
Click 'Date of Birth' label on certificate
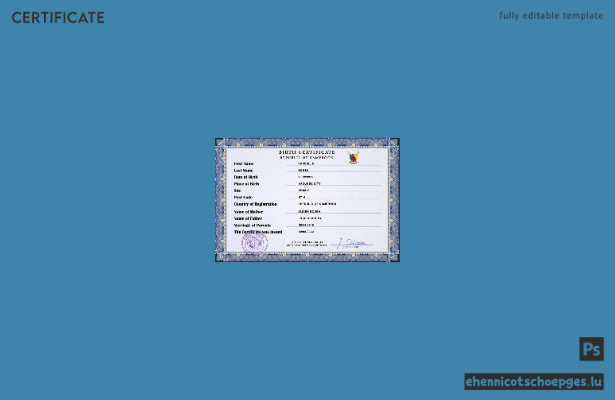[x=246, y=177]
